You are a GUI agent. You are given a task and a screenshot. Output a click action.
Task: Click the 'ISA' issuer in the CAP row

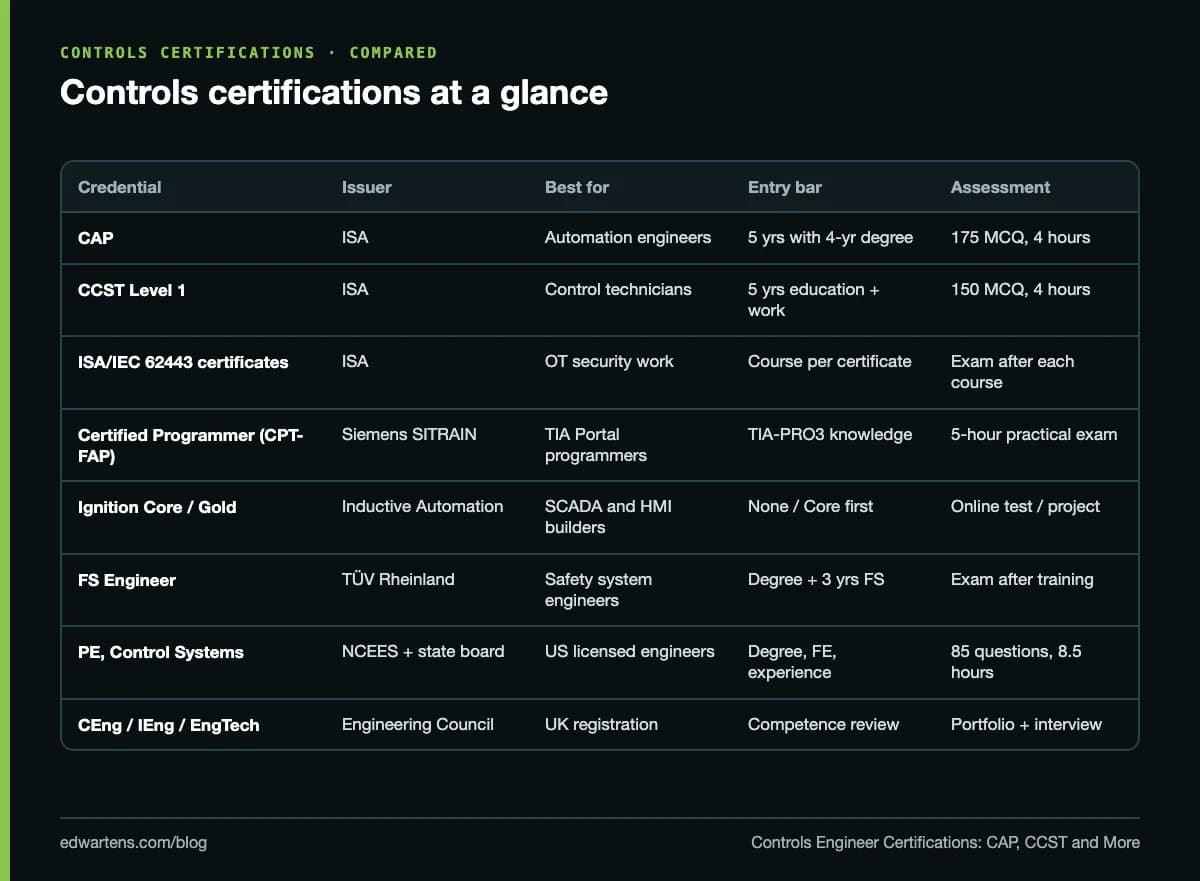(355, 237)
